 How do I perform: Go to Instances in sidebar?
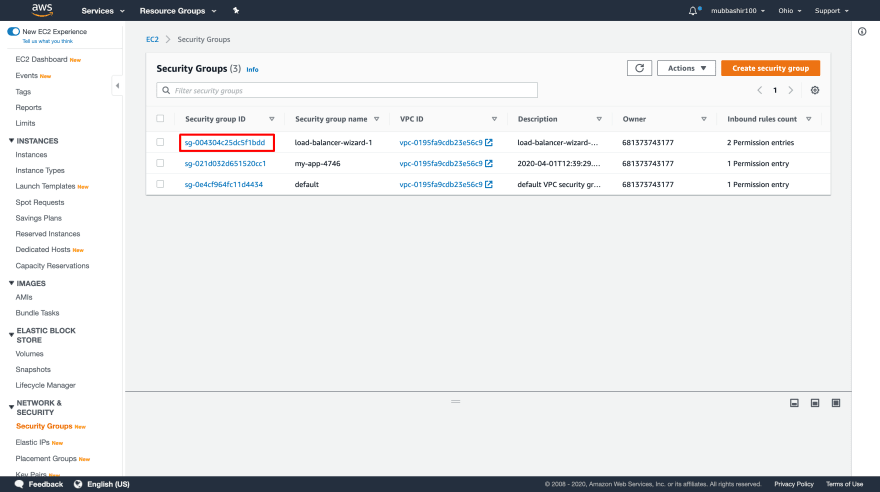coord(31,155)
